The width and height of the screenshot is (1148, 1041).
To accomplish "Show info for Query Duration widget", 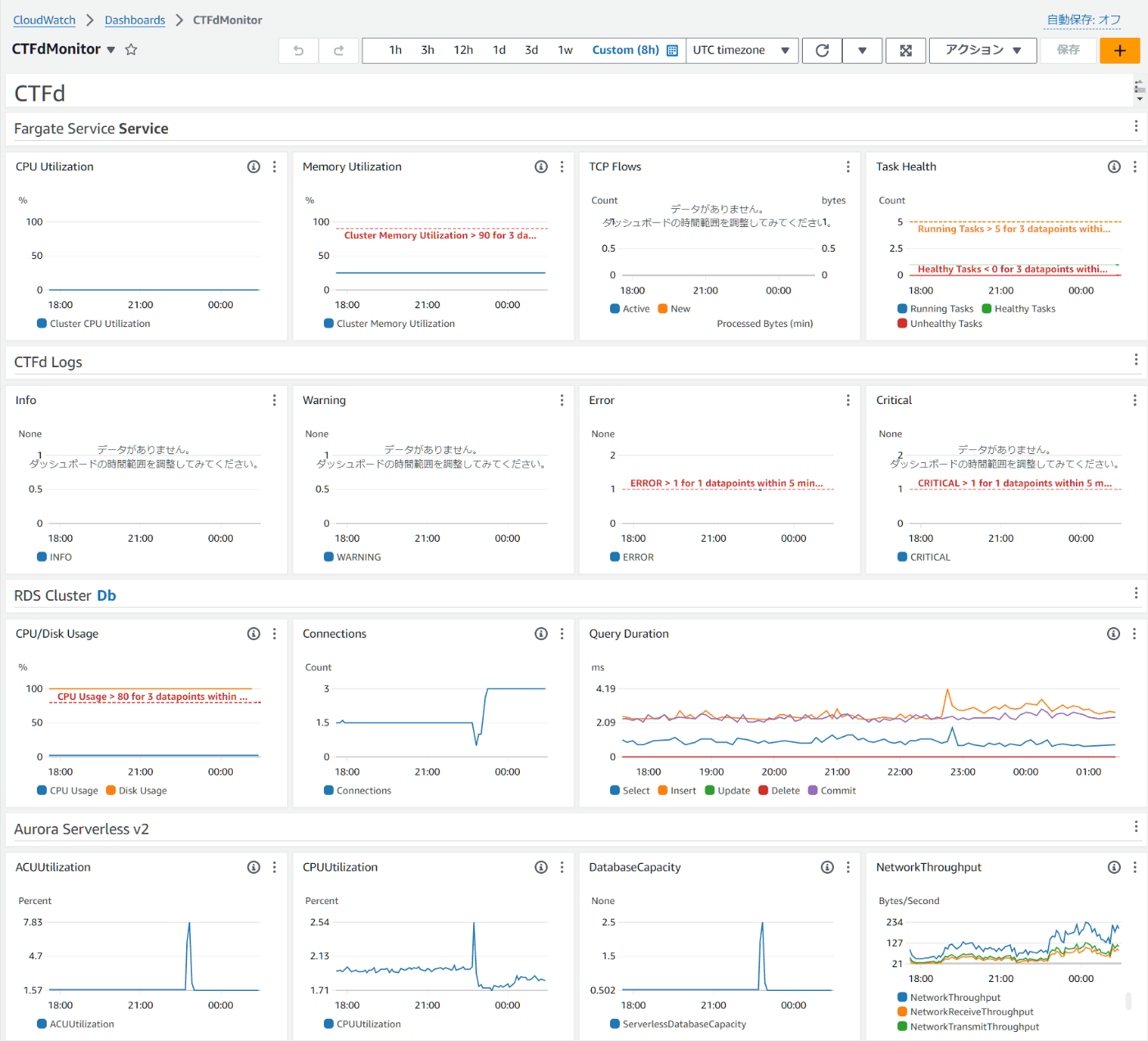I will click(1114, 634).
